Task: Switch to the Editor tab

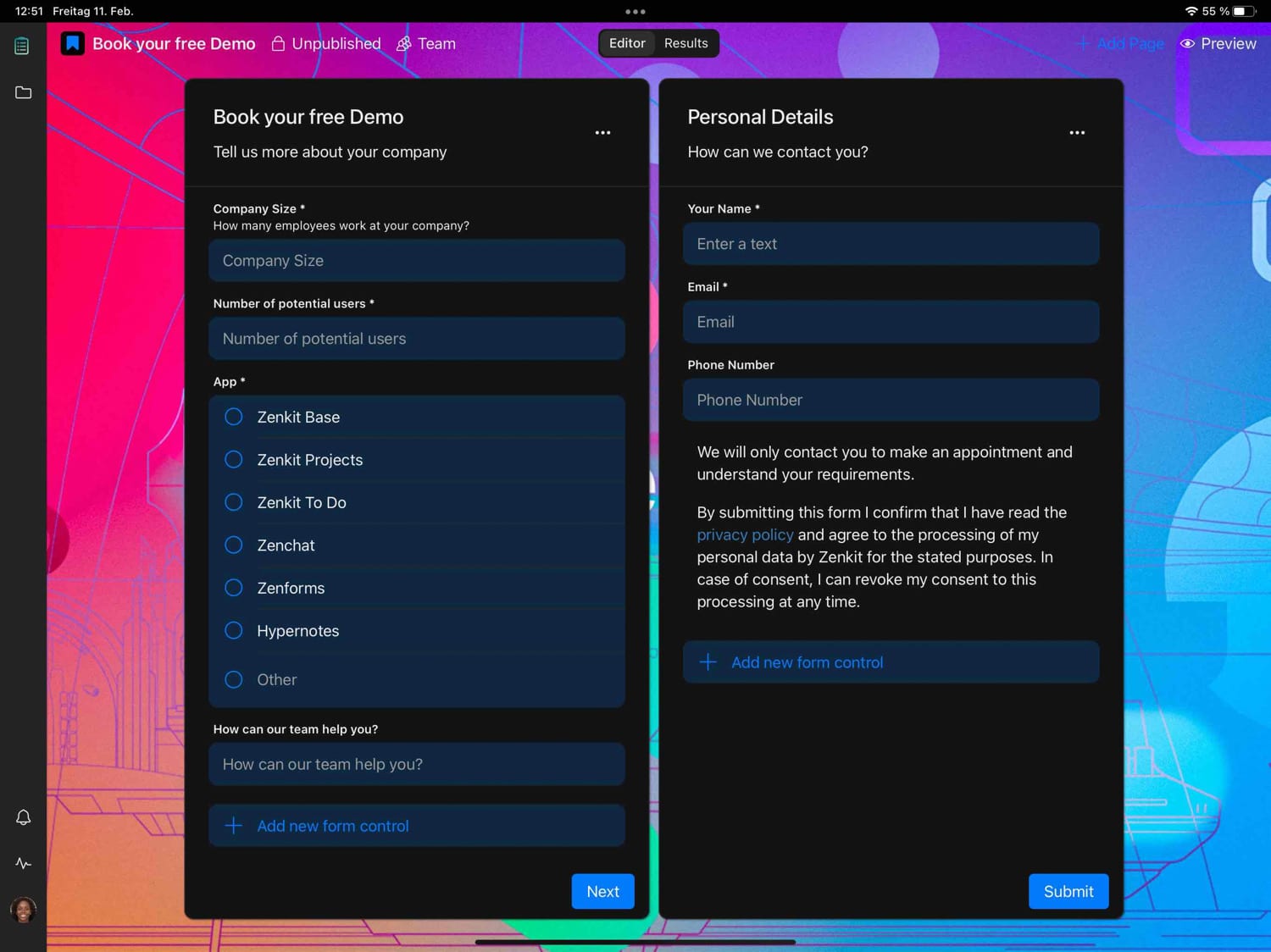Action: tap(627, 43)
